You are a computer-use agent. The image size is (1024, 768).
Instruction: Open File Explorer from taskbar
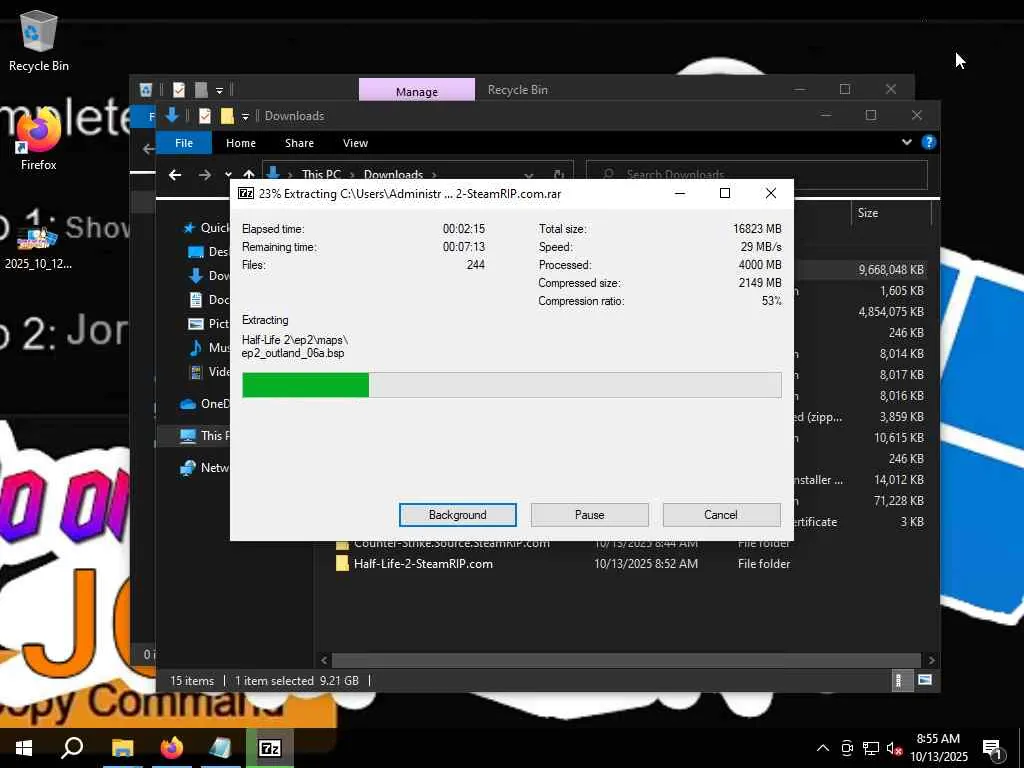pos(122,748)
